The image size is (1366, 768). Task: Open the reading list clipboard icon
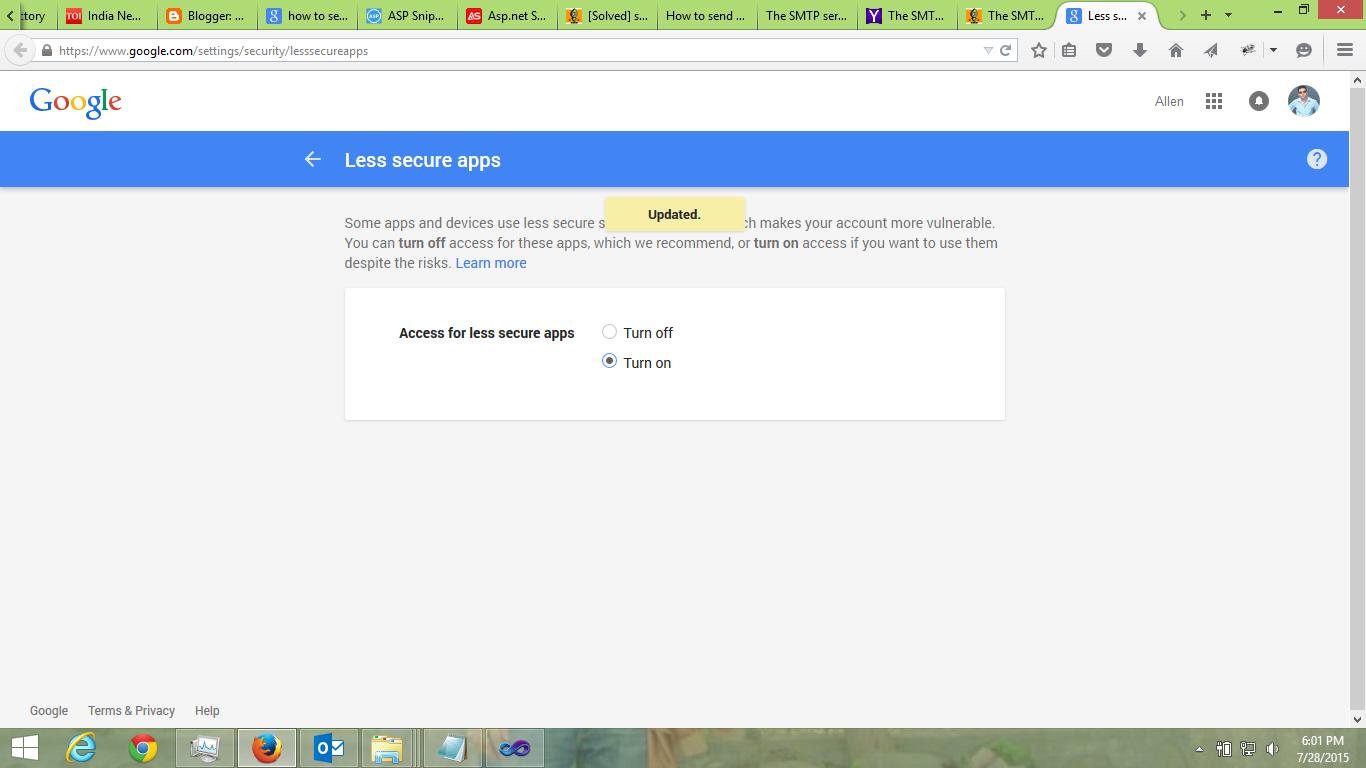click(x=1070, y=48)
